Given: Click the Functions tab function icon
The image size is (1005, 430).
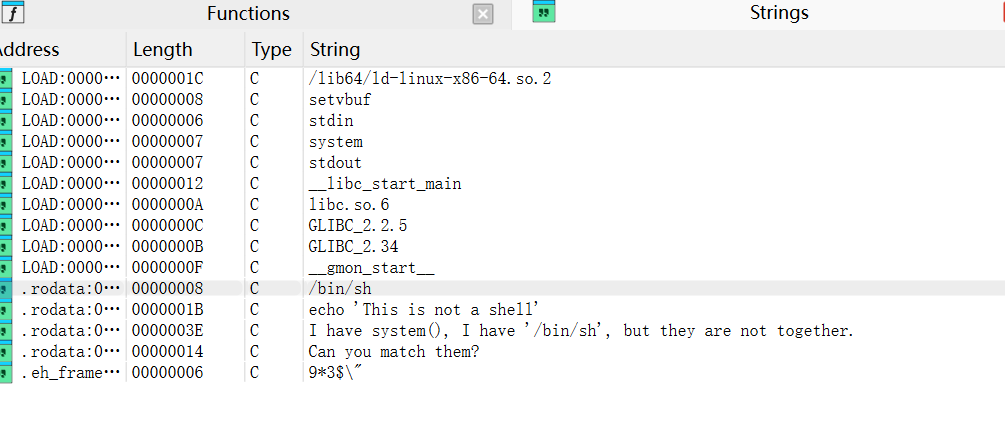Looking at the screenshot, I should [x=12, y=12].
